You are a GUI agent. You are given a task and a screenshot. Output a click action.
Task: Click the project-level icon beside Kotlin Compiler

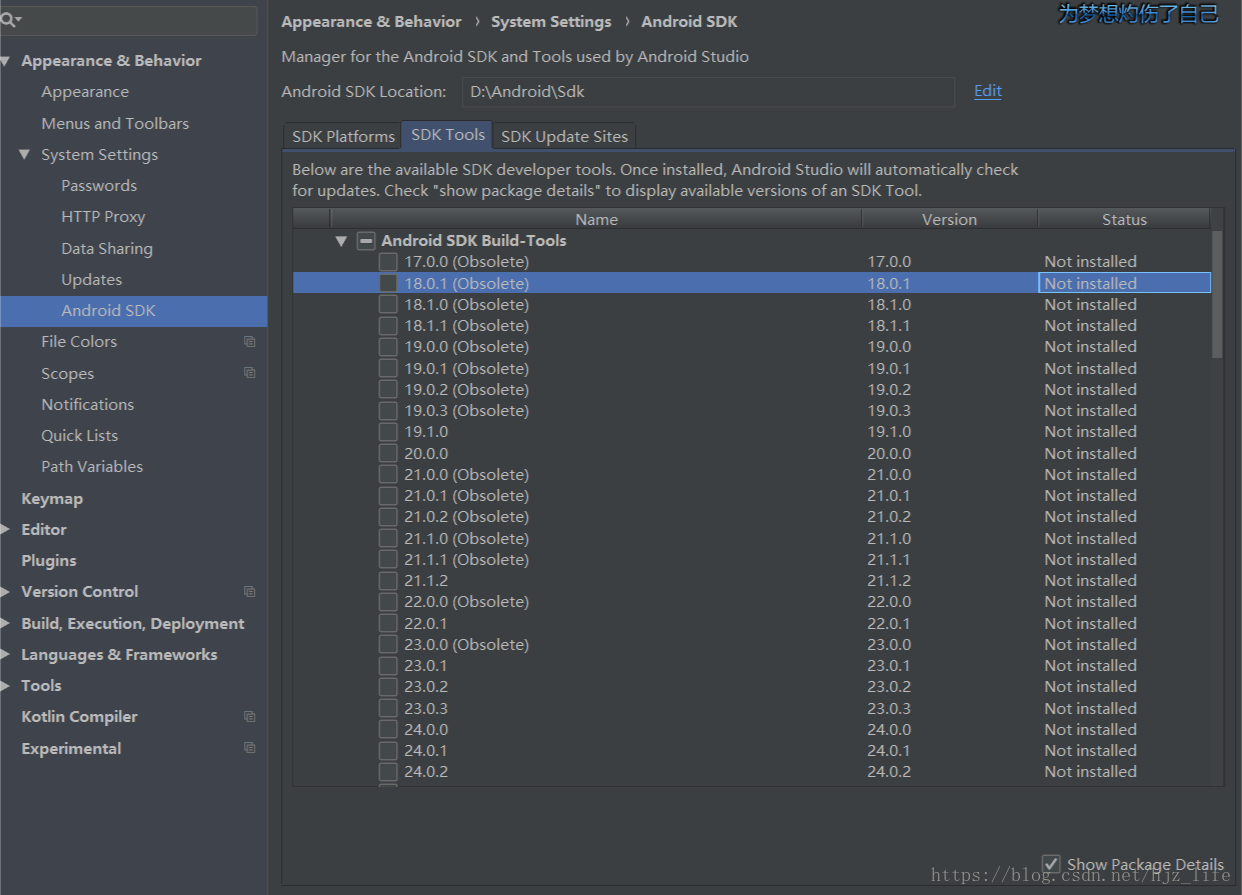point(249,717)
